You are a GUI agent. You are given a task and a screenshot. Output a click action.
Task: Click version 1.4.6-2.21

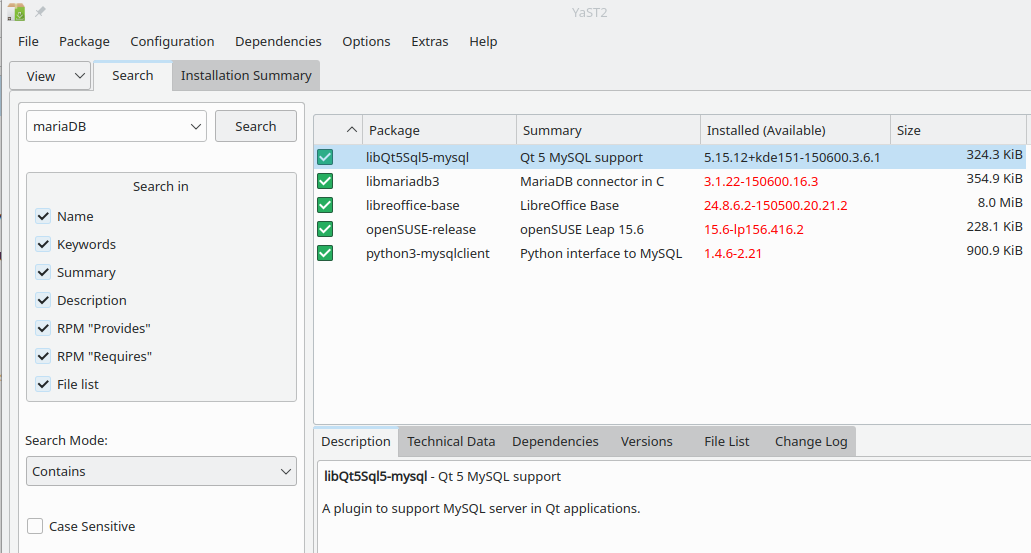[x=732, y=253]
